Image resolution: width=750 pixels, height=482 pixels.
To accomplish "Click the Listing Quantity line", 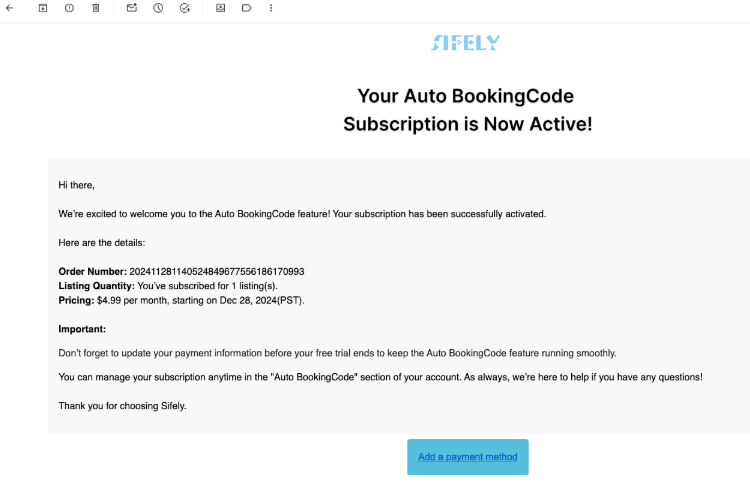I will pyautogui.click(x=168, y=286).
